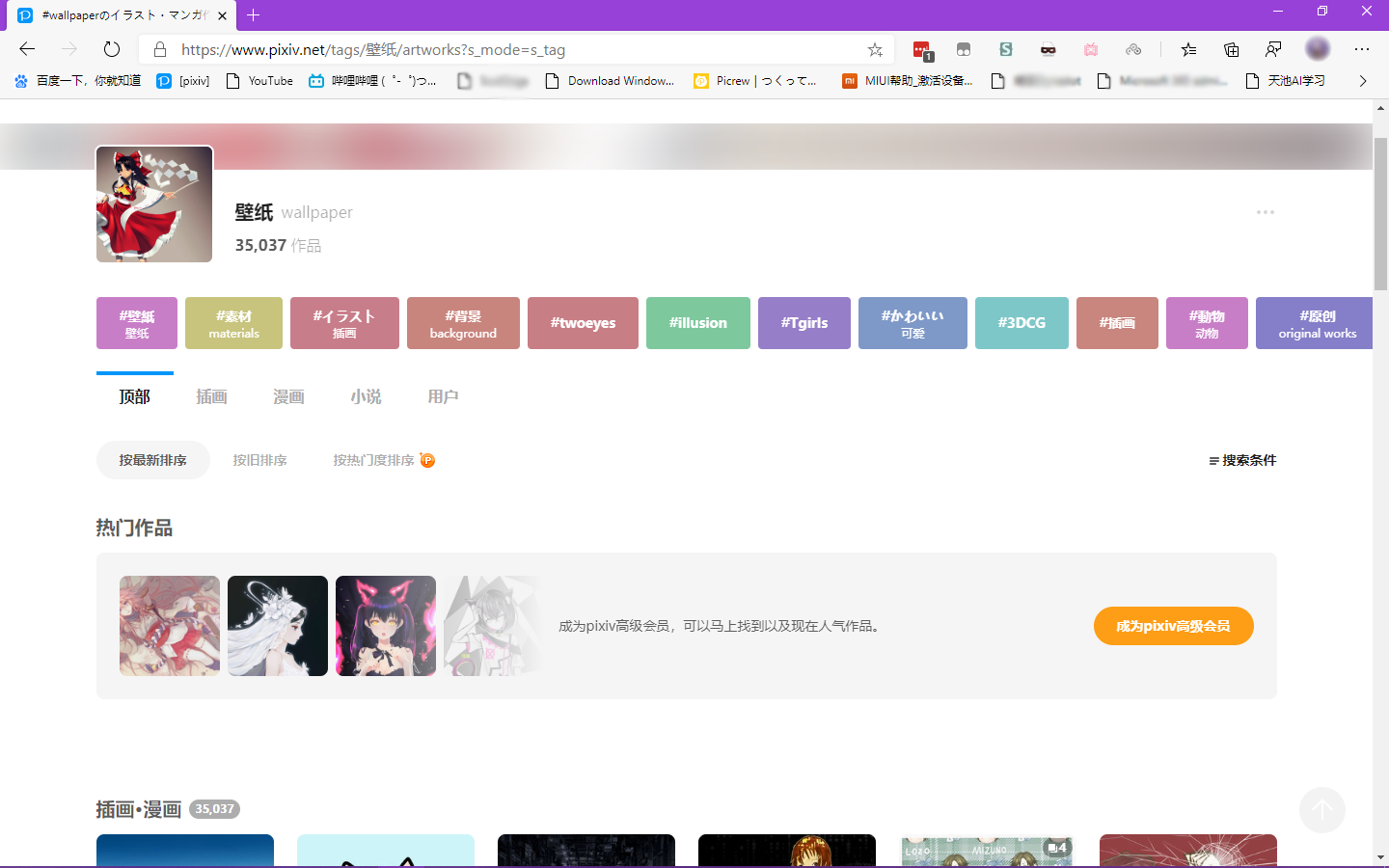Open the browser Collections icon

pos(1231,49)
